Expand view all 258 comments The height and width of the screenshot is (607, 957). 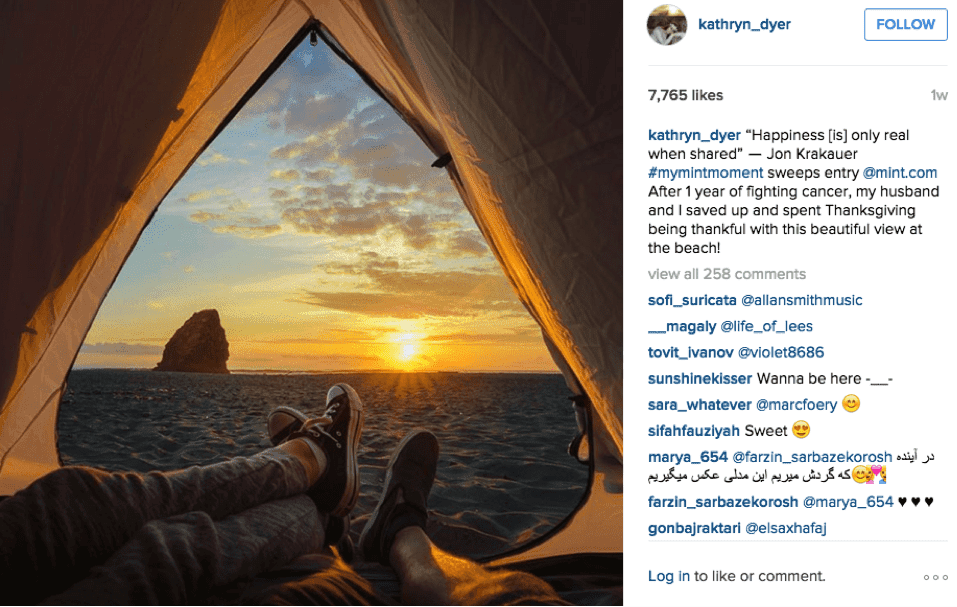727,274
